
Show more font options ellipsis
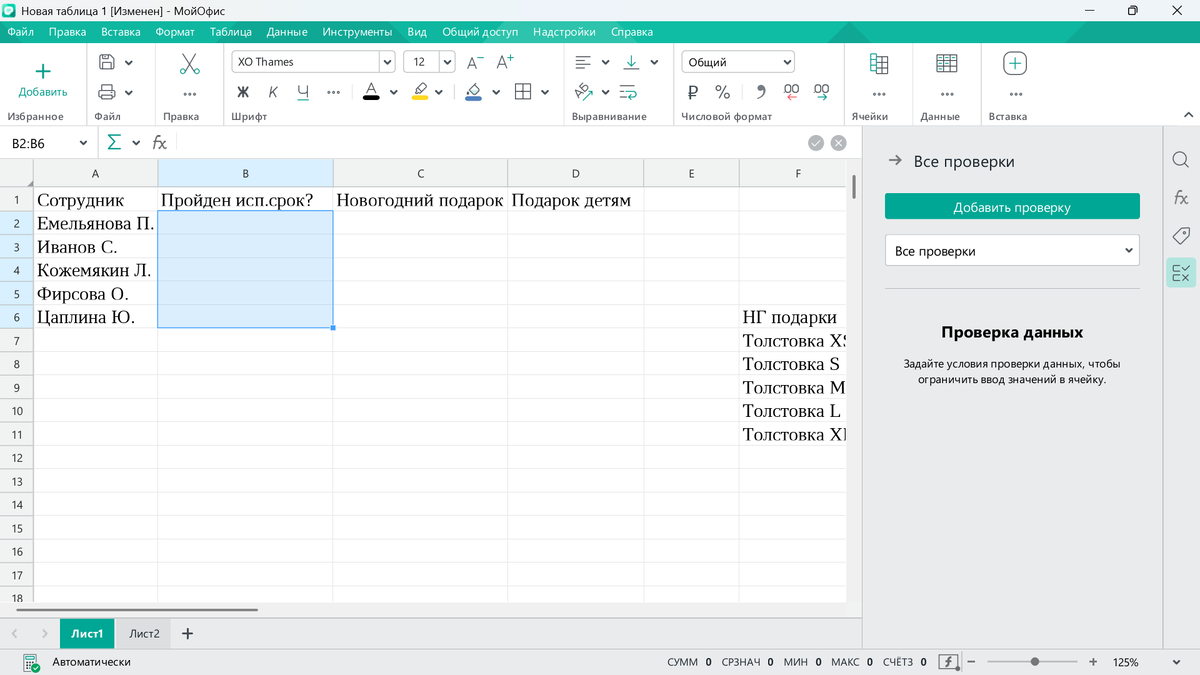pyautogui.click(x=334, y=92)
